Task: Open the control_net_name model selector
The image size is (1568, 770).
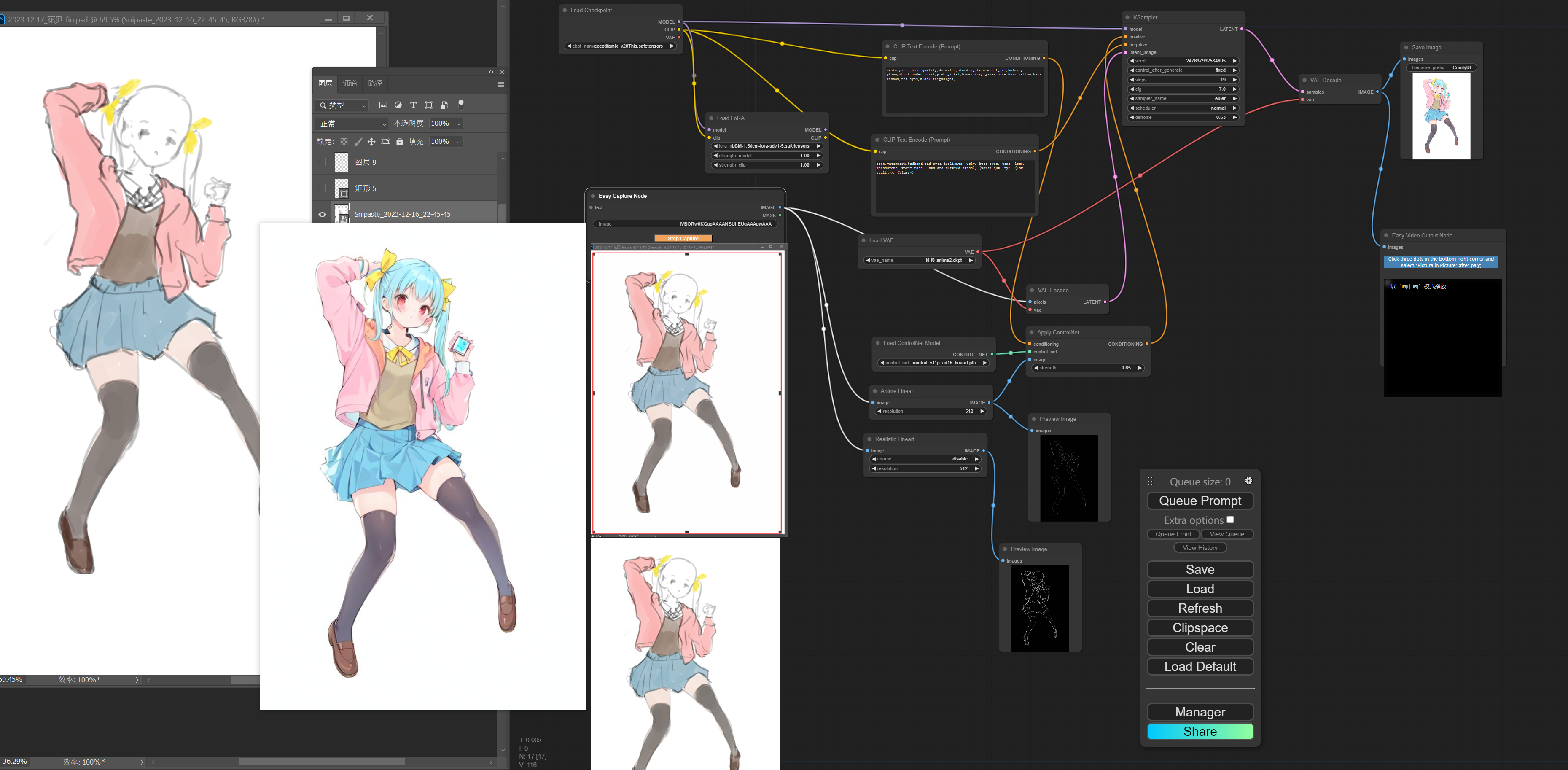Action: [x=934, y=363]
